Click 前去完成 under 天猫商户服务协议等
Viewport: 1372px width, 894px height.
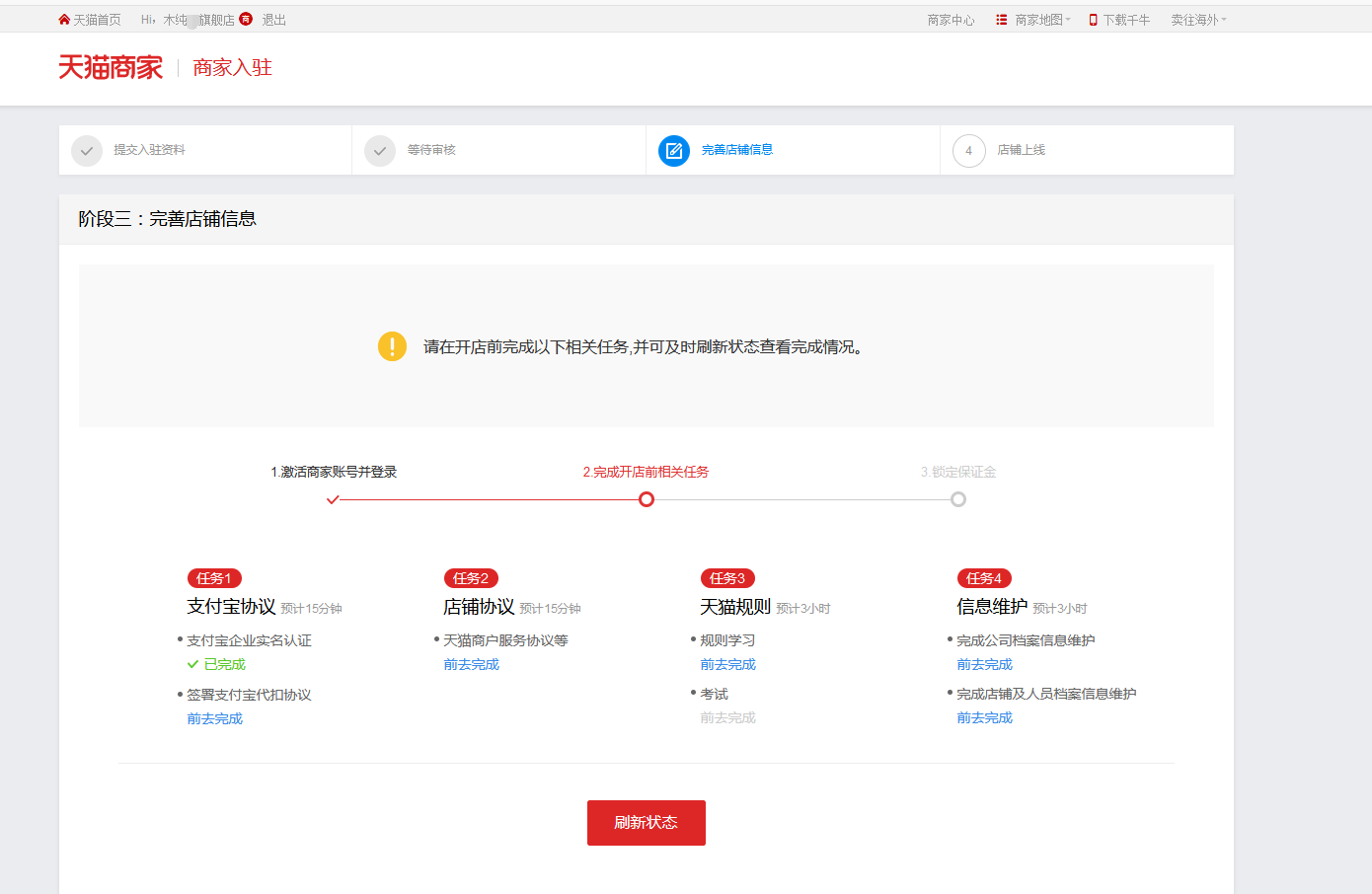[471, 664]
